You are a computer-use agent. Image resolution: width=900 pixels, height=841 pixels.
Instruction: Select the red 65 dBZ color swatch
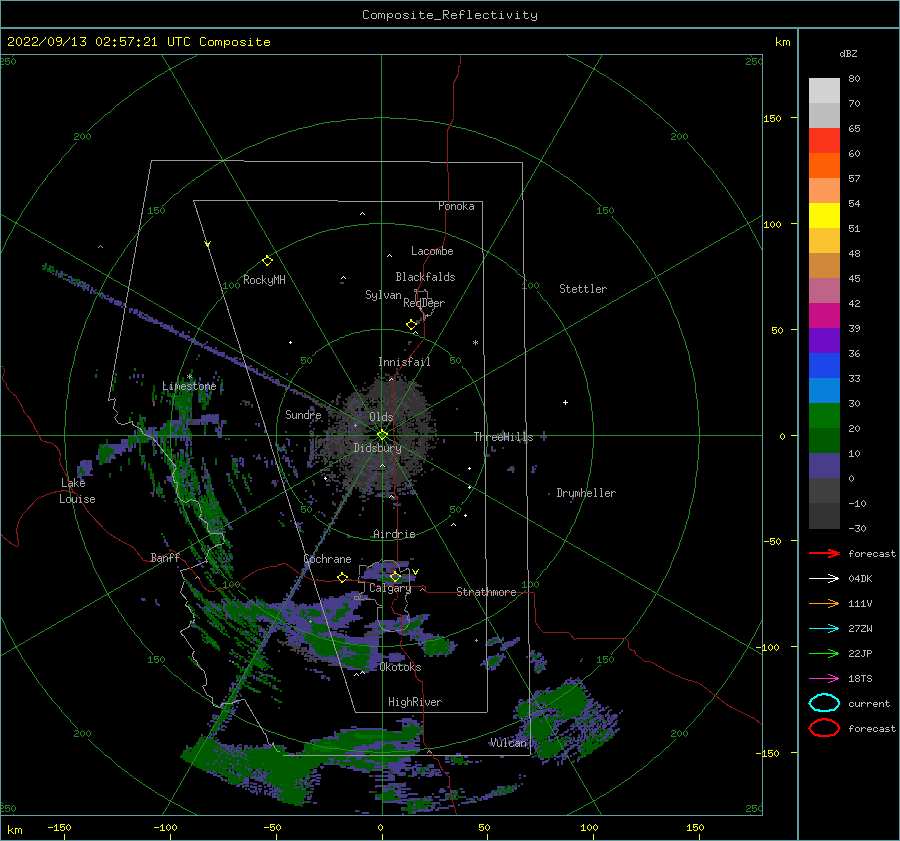tap(824, 140)
